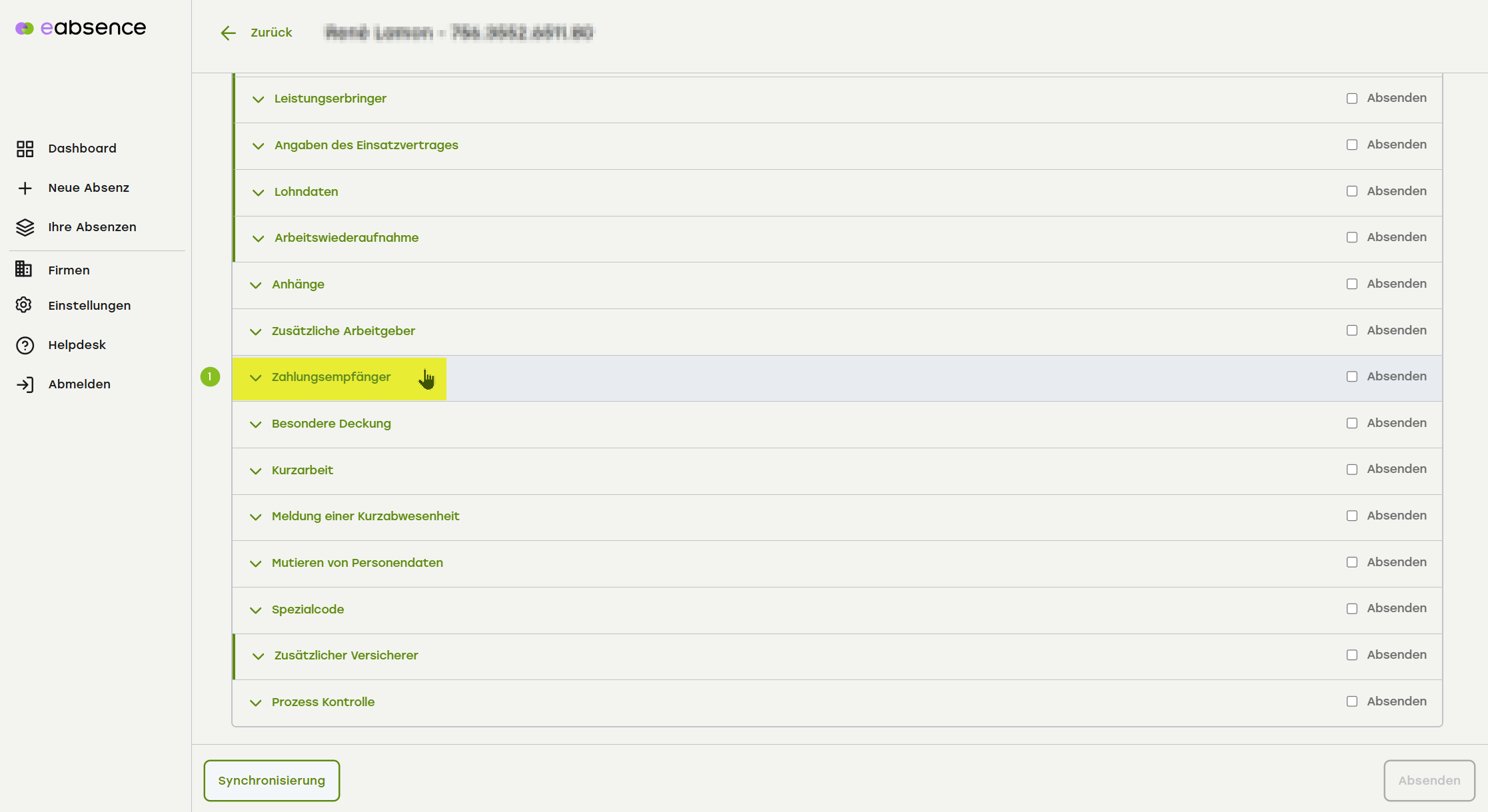Screen dimensions: 1488x812
Task: Click the layers icon for Ihre Absenzen
Action: 25,227
